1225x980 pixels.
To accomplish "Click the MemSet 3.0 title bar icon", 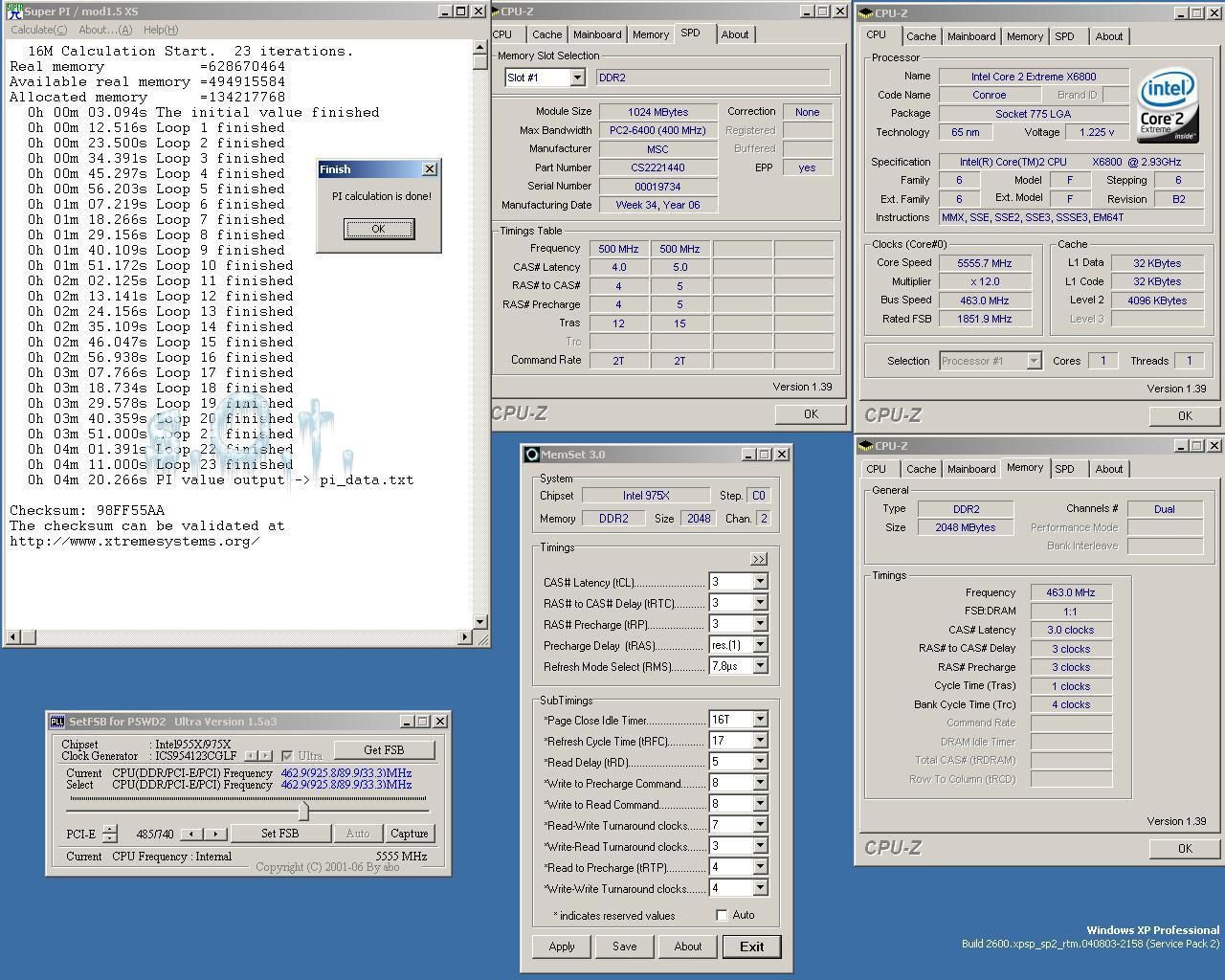I will coord(533,455).
